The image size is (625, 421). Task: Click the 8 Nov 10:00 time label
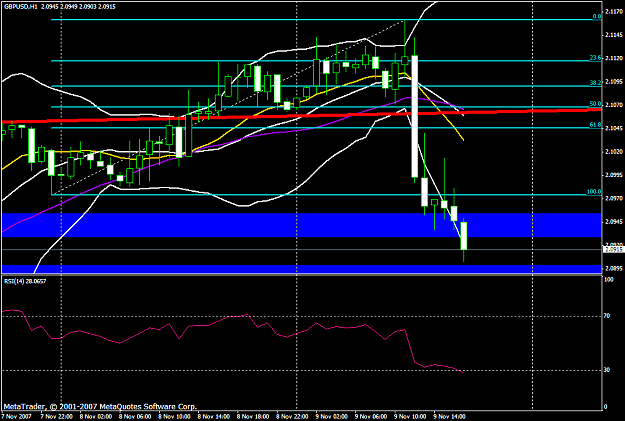pyautogui.click(x=175, y=417)
